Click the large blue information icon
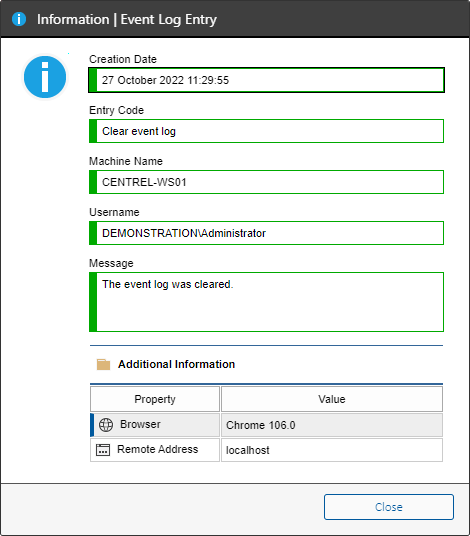This screenshot has height=536, width=470. coord(45,77)
